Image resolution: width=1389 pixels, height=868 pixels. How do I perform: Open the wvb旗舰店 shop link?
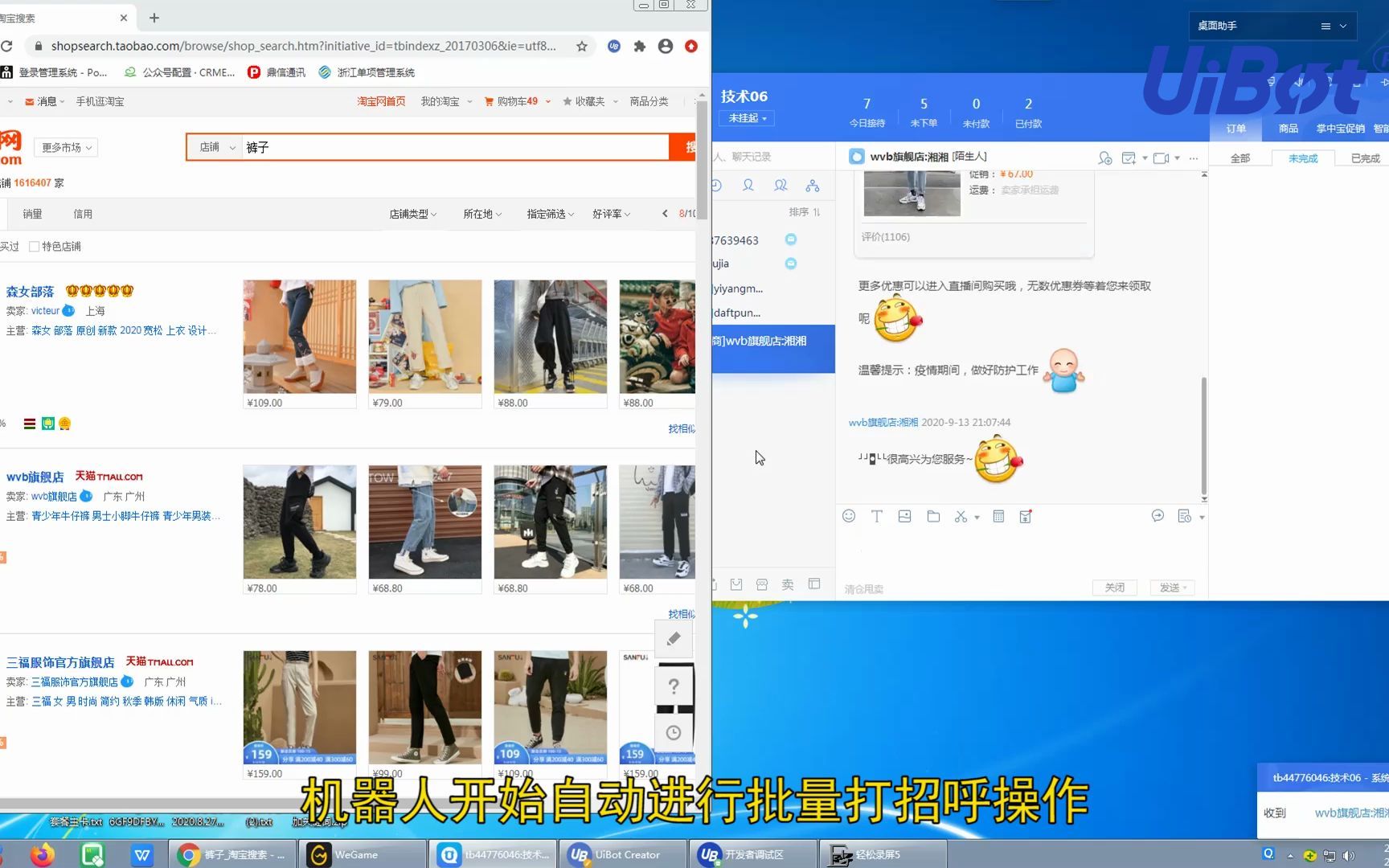tap(35, 477)
